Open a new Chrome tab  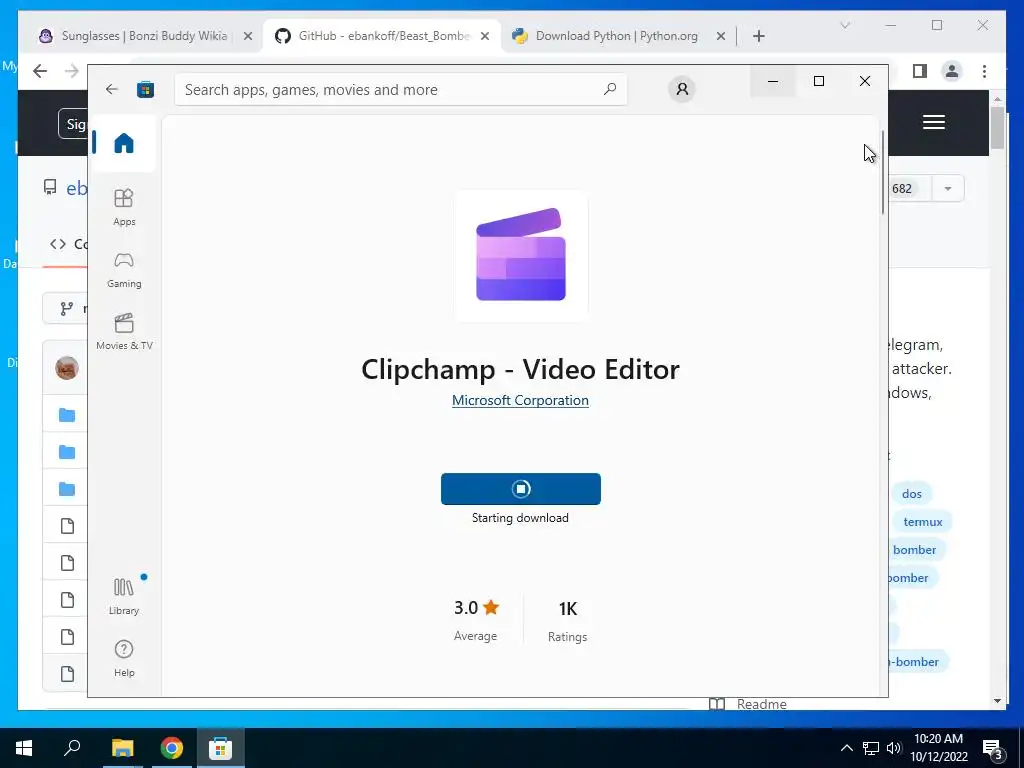point(758,37)
